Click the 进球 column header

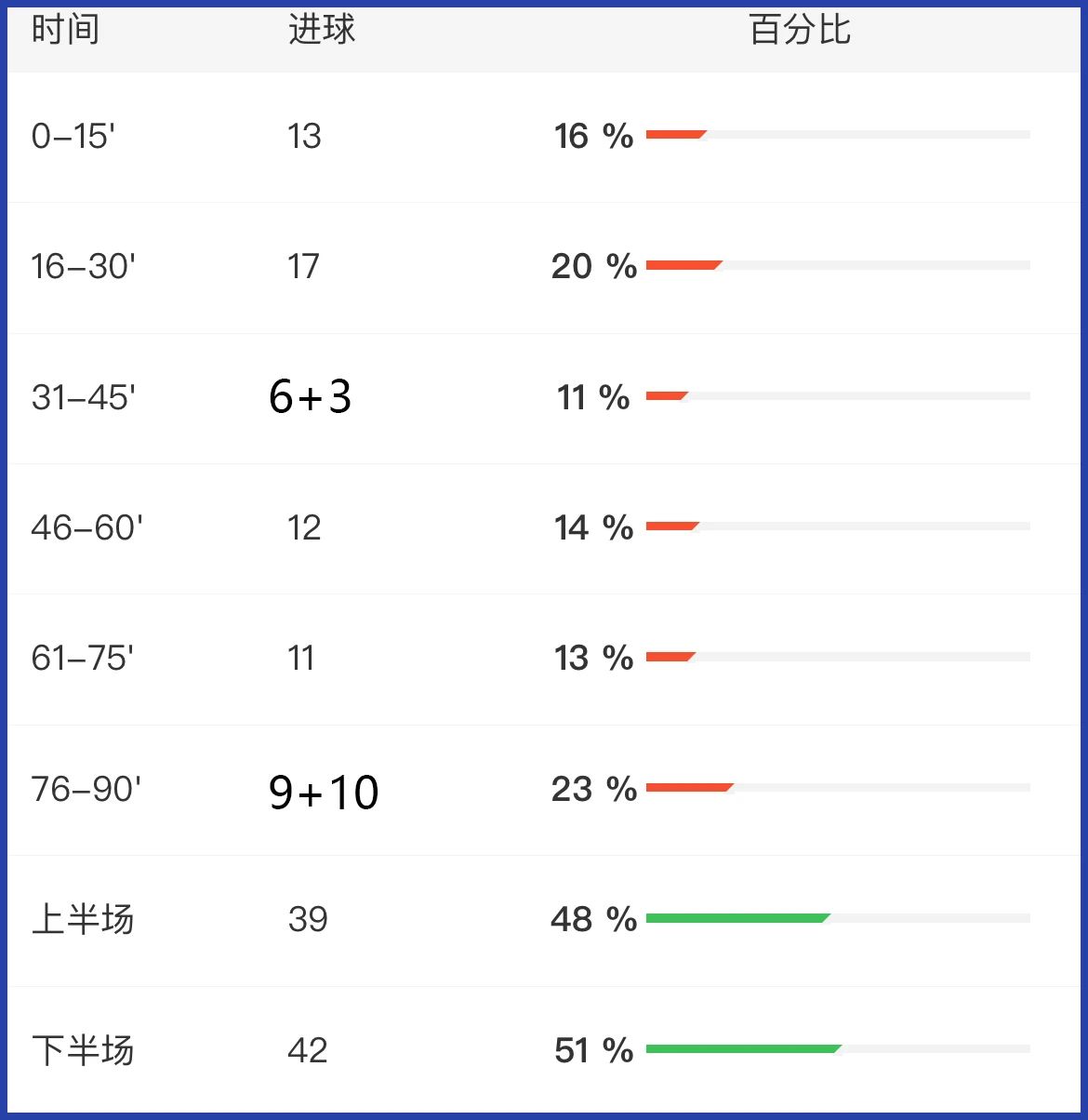(x=322, y=30)
